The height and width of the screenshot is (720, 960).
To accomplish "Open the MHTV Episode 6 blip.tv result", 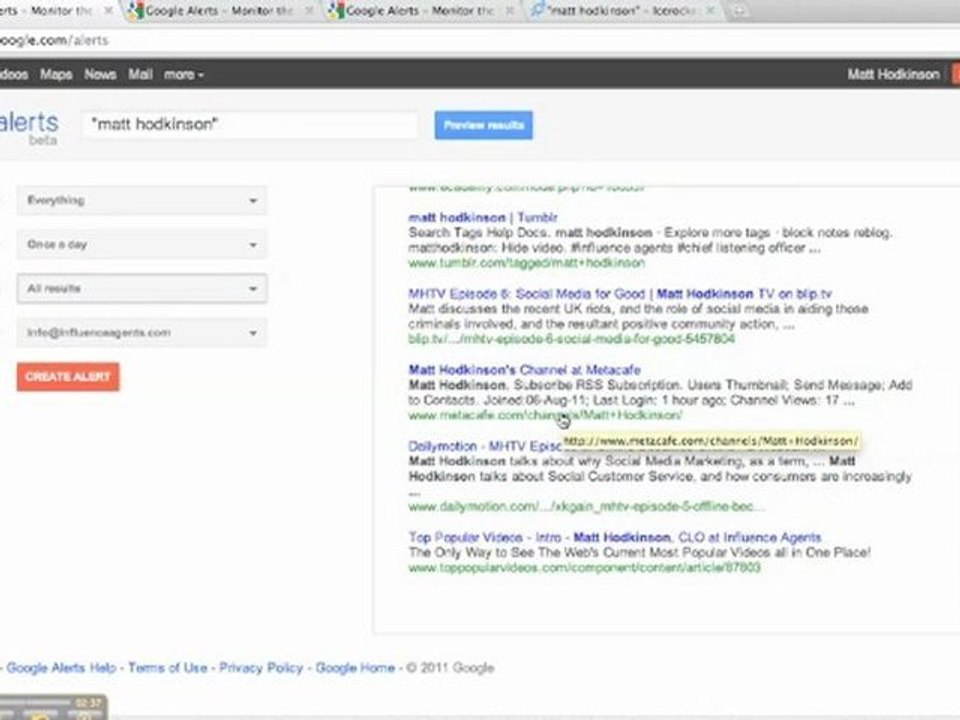I will pos(620,294).
